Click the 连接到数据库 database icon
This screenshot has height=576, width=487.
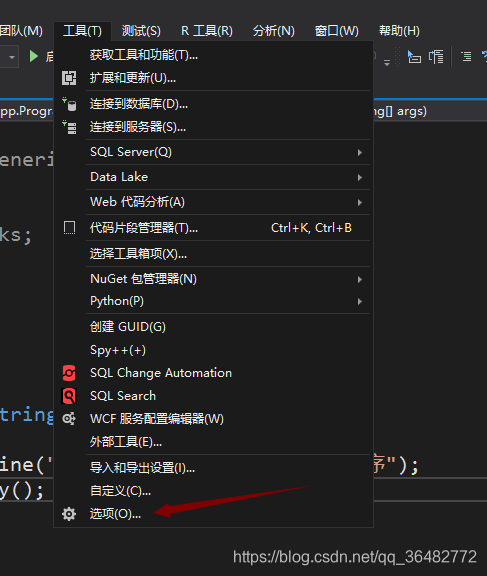click(69, 104)
